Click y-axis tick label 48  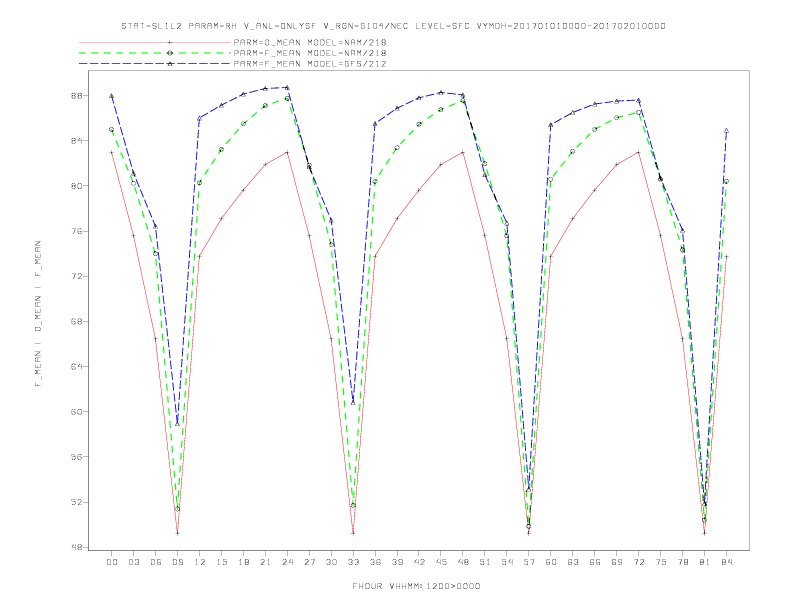[x=77, y=547]
